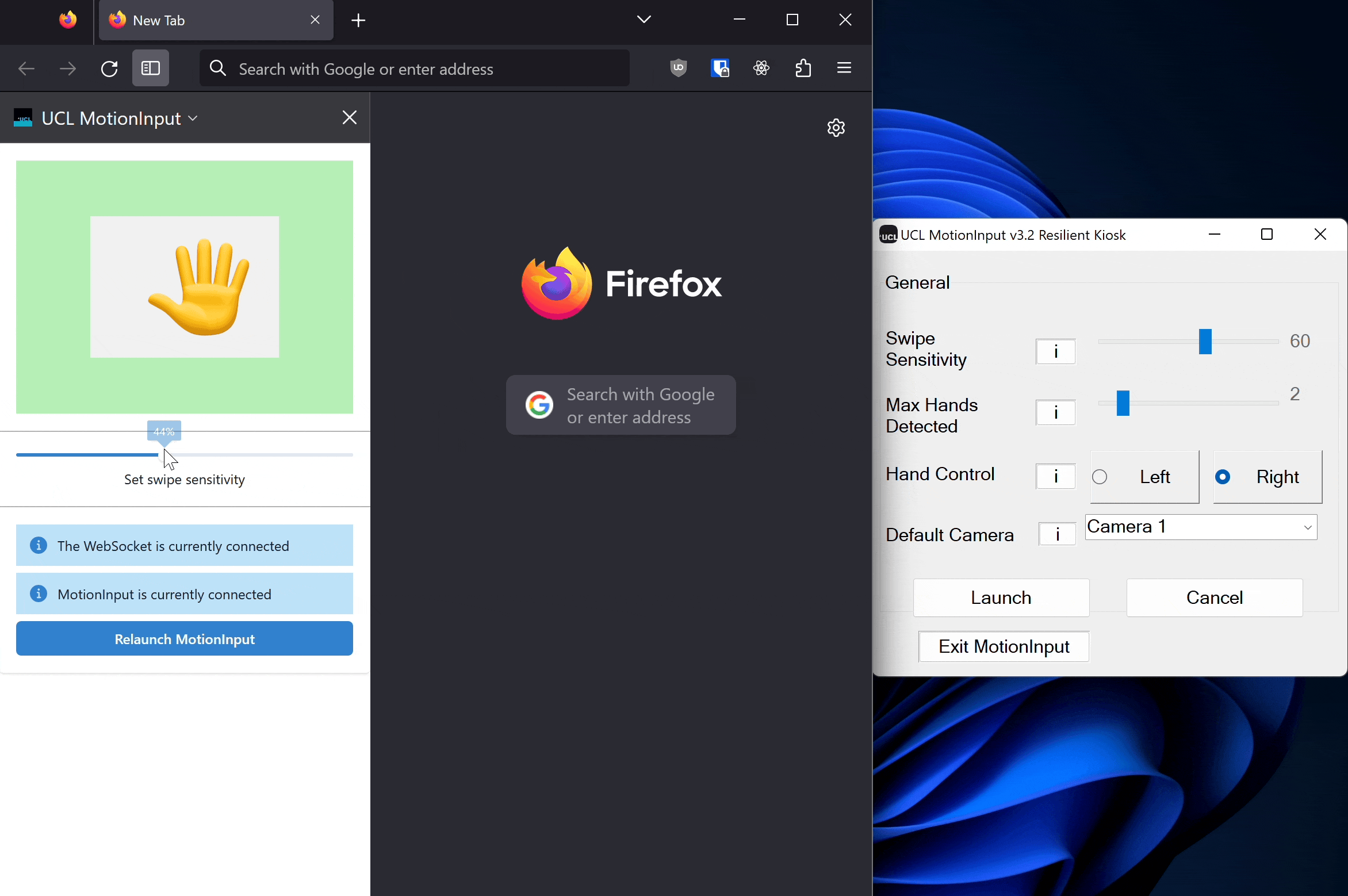Open the Extensions puzzle icon

pos(803,68)
